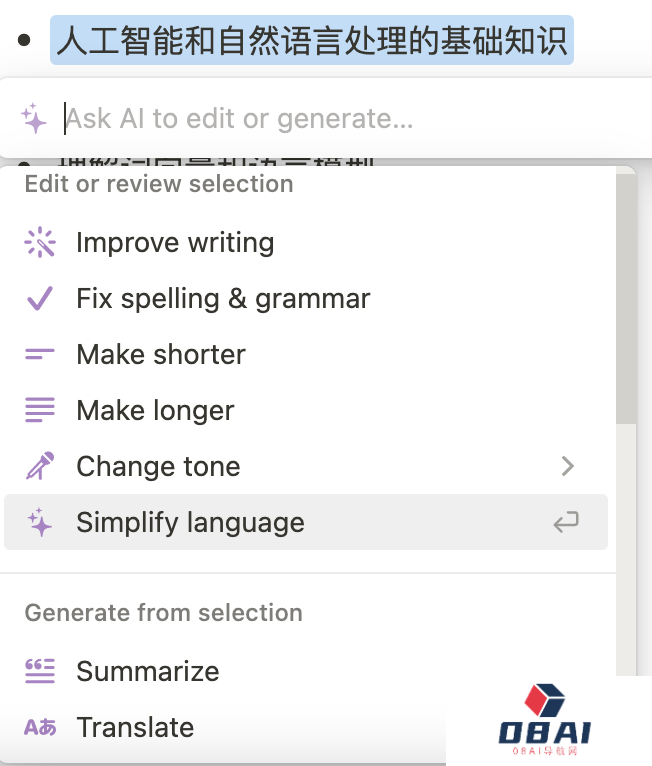Click the Make shorter lines icon
The image size is (652, 766).
point(40,355)
